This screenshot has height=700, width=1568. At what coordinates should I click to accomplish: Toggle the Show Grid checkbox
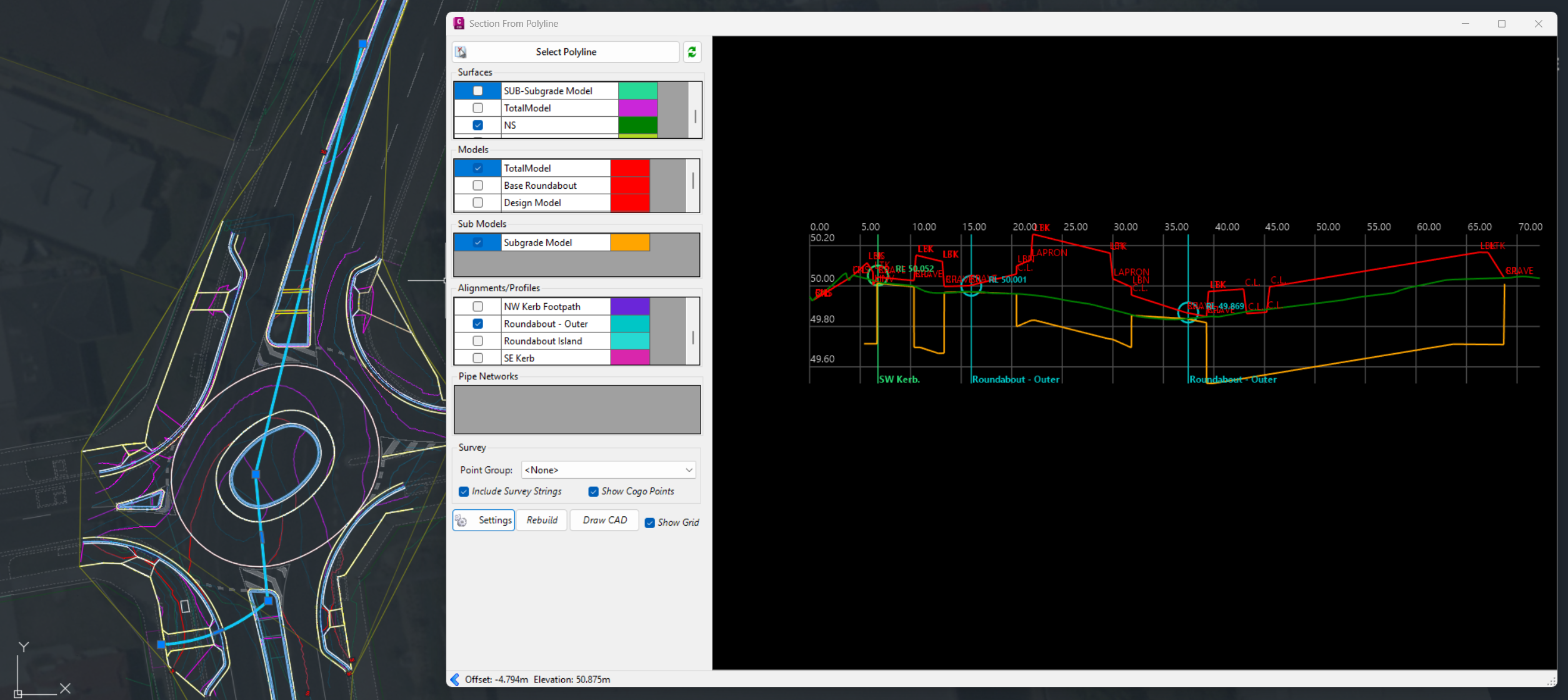[x=650, y=522]
